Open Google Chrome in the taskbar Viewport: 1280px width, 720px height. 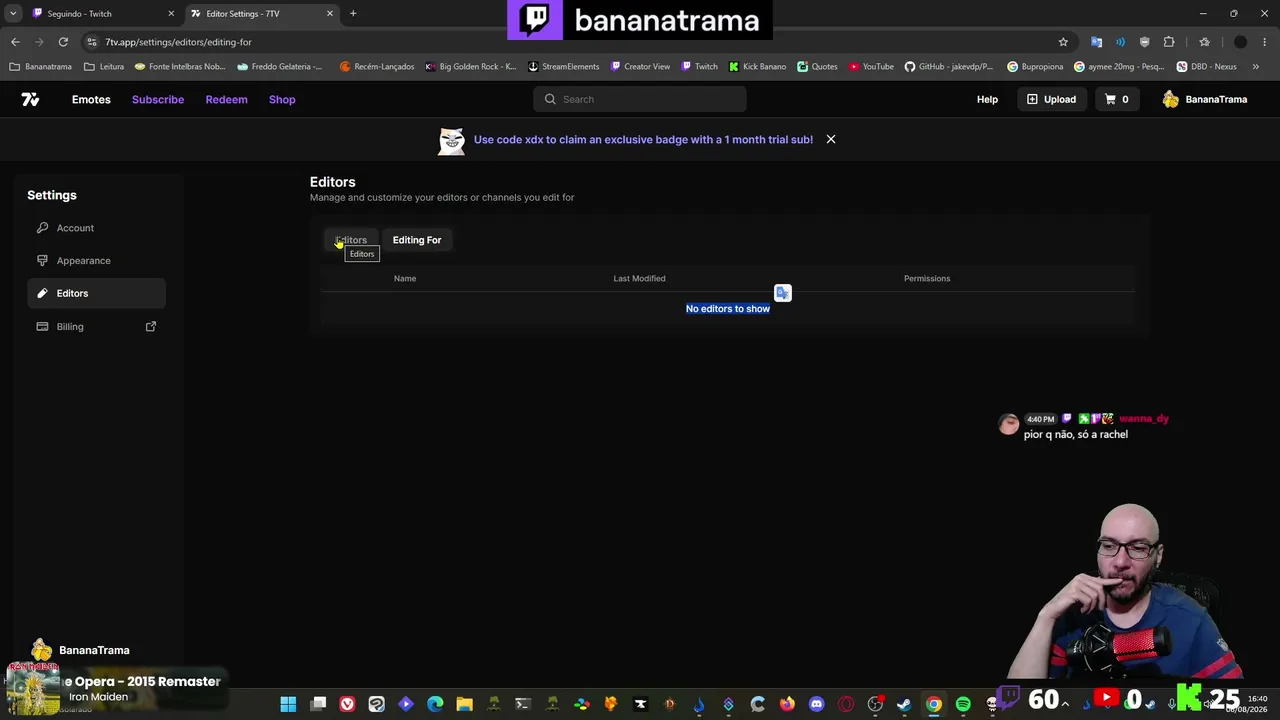point(933,704)
